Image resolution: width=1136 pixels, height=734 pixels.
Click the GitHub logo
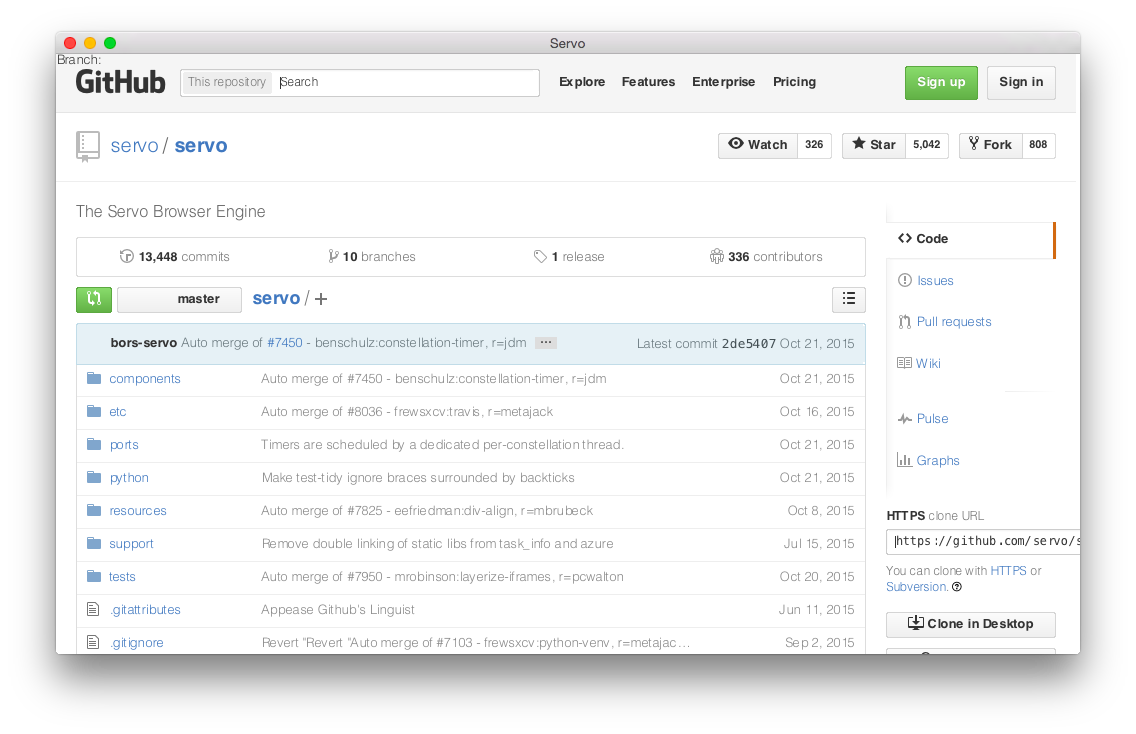point(120,82)
